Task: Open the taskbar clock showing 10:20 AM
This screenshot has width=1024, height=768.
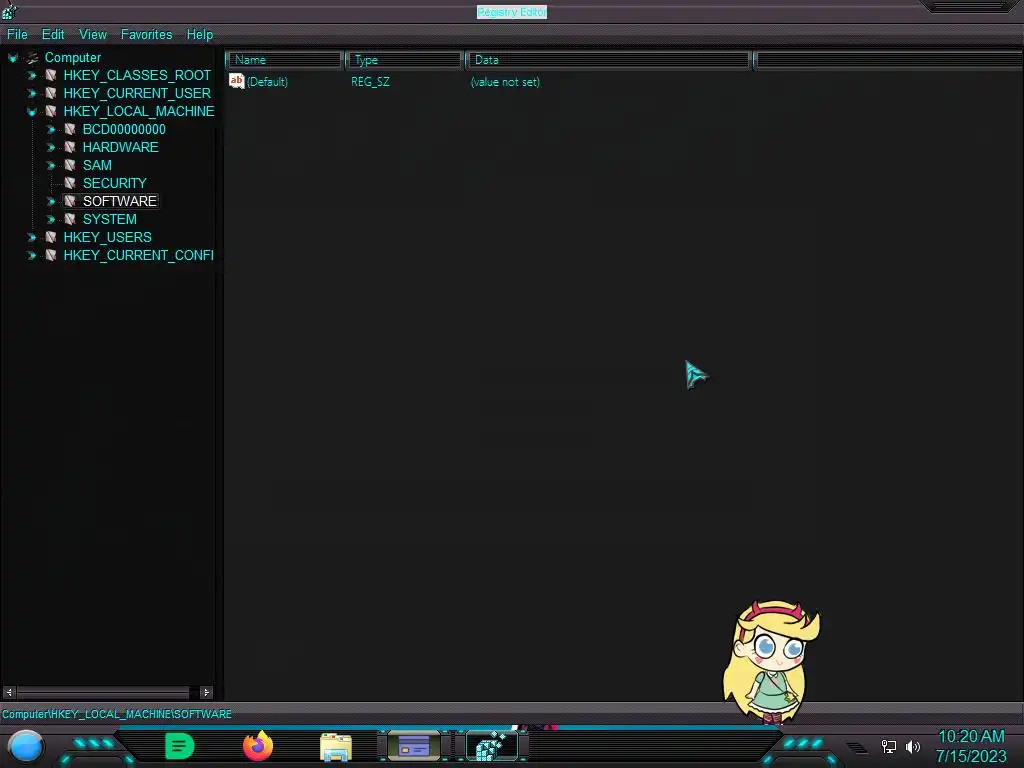Action: click(971, 746)
